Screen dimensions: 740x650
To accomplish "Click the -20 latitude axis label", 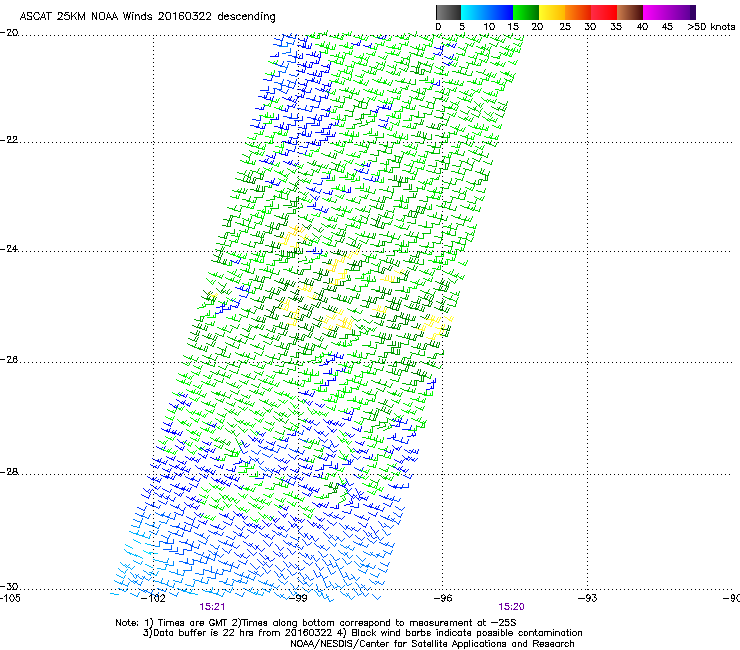I will tap(9, 33).
